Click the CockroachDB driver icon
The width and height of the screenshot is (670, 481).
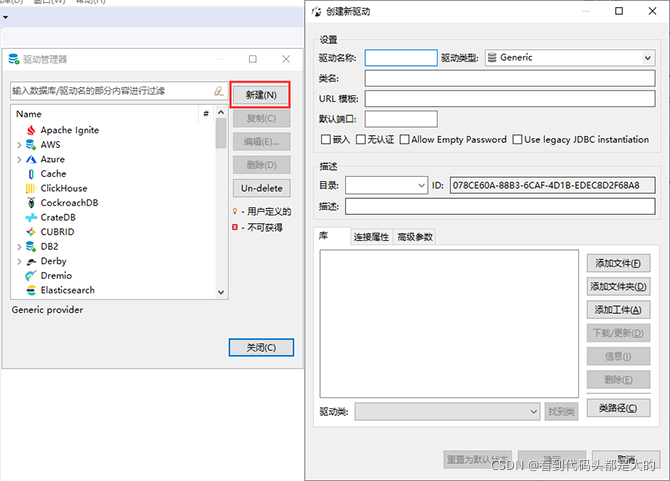pyautogui.click(x=31, y=202)
